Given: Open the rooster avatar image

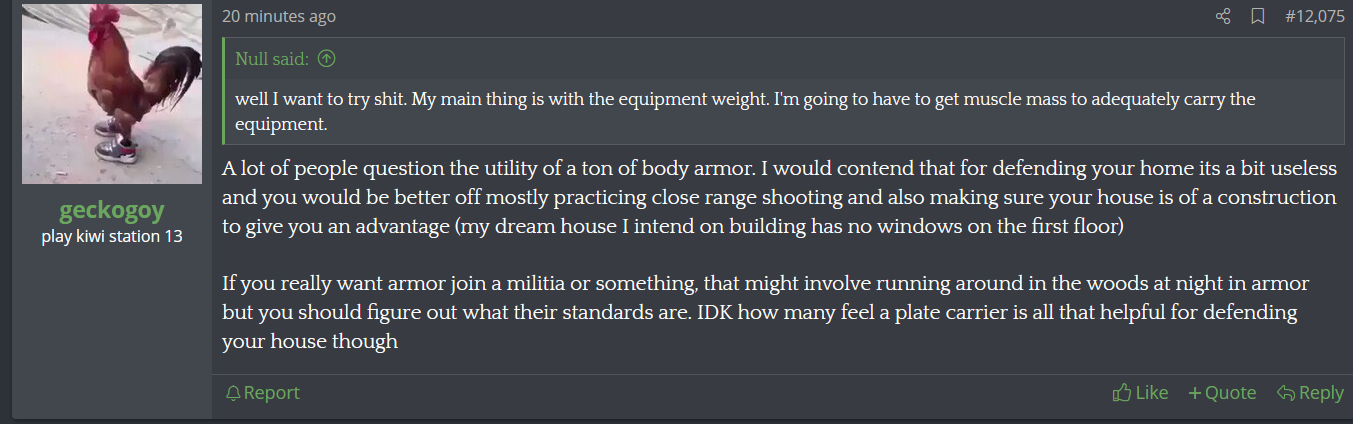Looking at the screenshot, I should tap(112, 94).
